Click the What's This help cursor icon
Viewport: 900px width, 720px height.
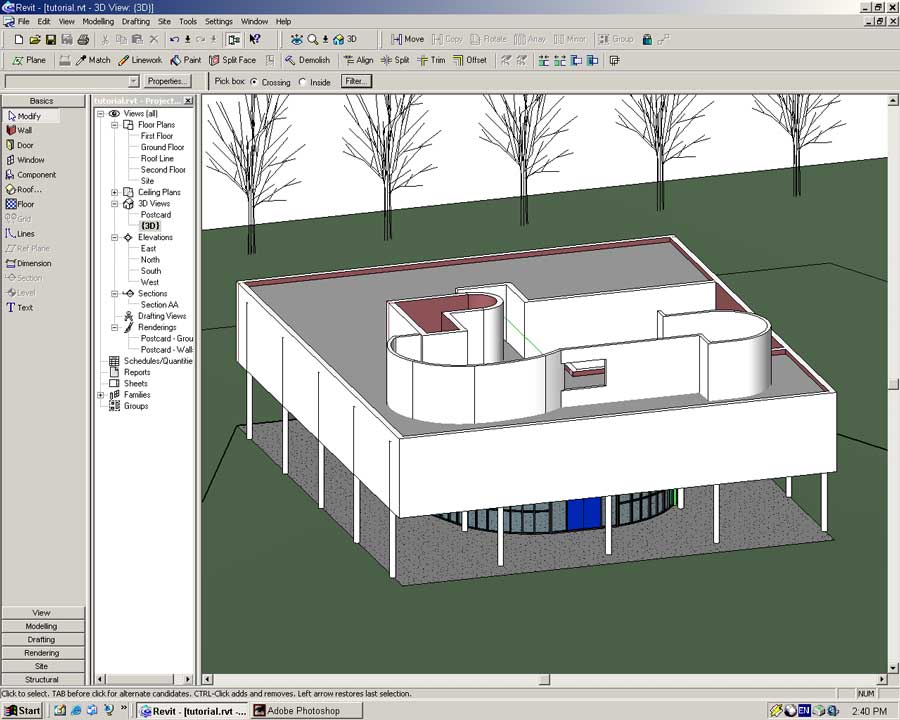[255, 39]
